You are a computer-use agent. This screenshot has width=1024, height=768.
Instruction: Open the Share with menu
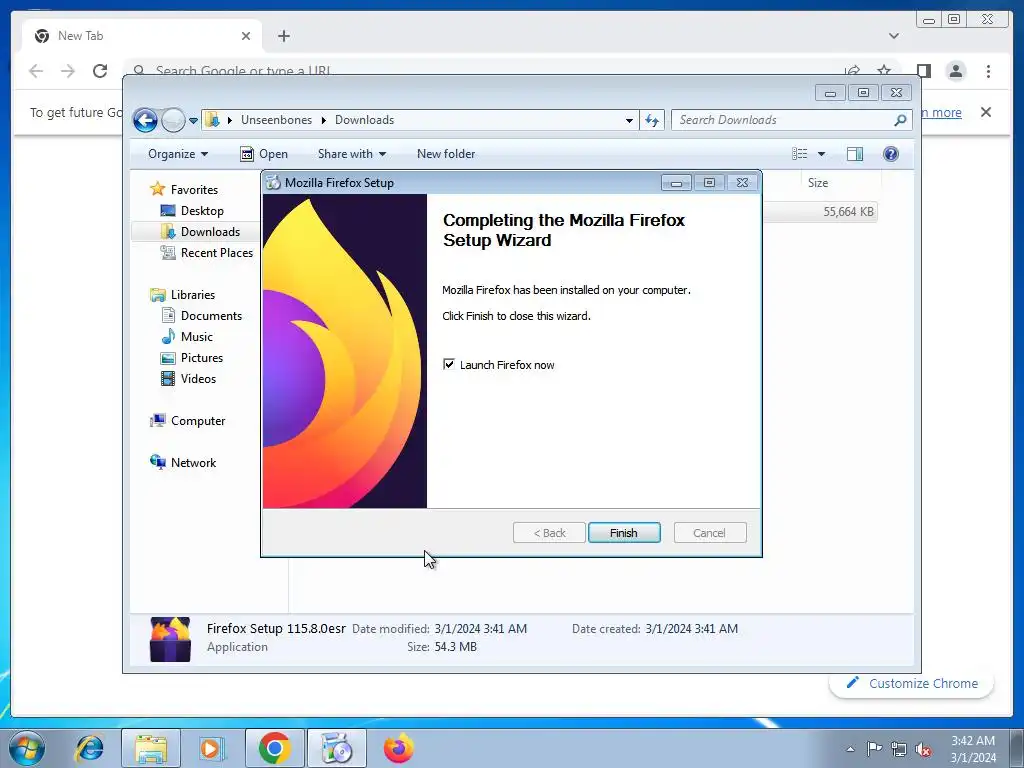click(x=351, y=154)
